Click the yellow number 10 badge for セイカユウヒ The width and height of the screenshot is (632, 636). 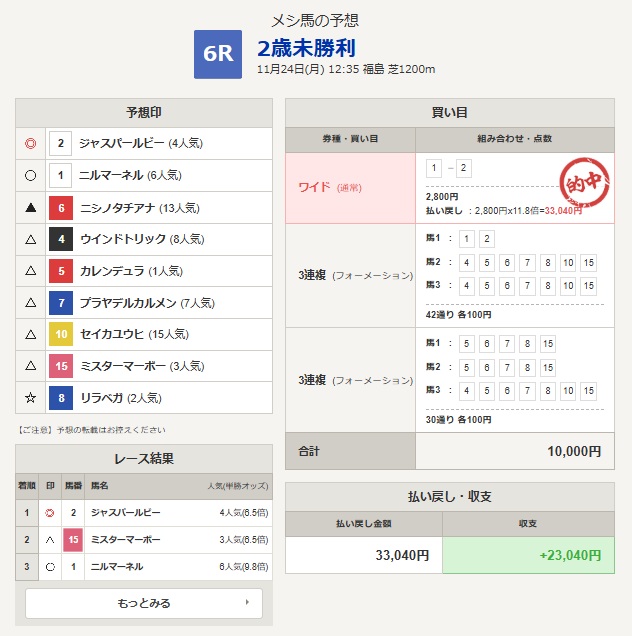tap(61, 334)
